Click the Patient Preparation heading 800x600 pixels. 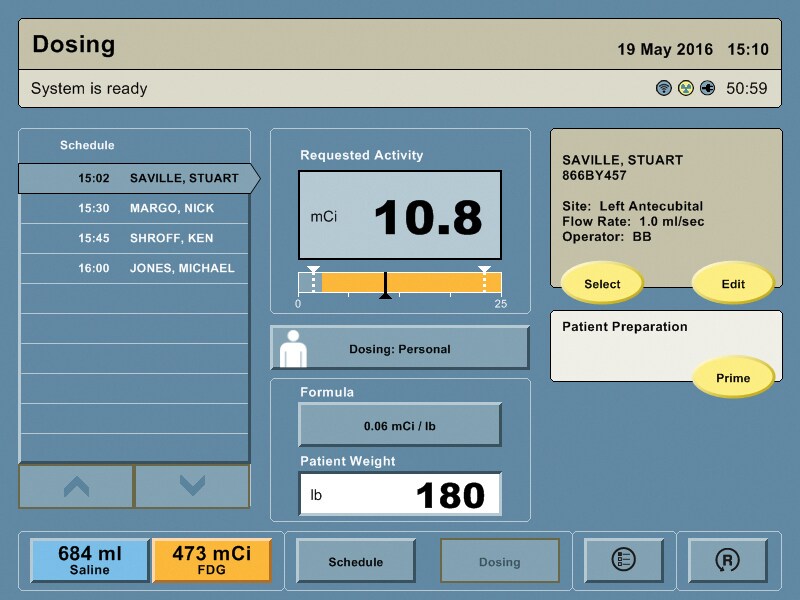click(x=625, y=327)
